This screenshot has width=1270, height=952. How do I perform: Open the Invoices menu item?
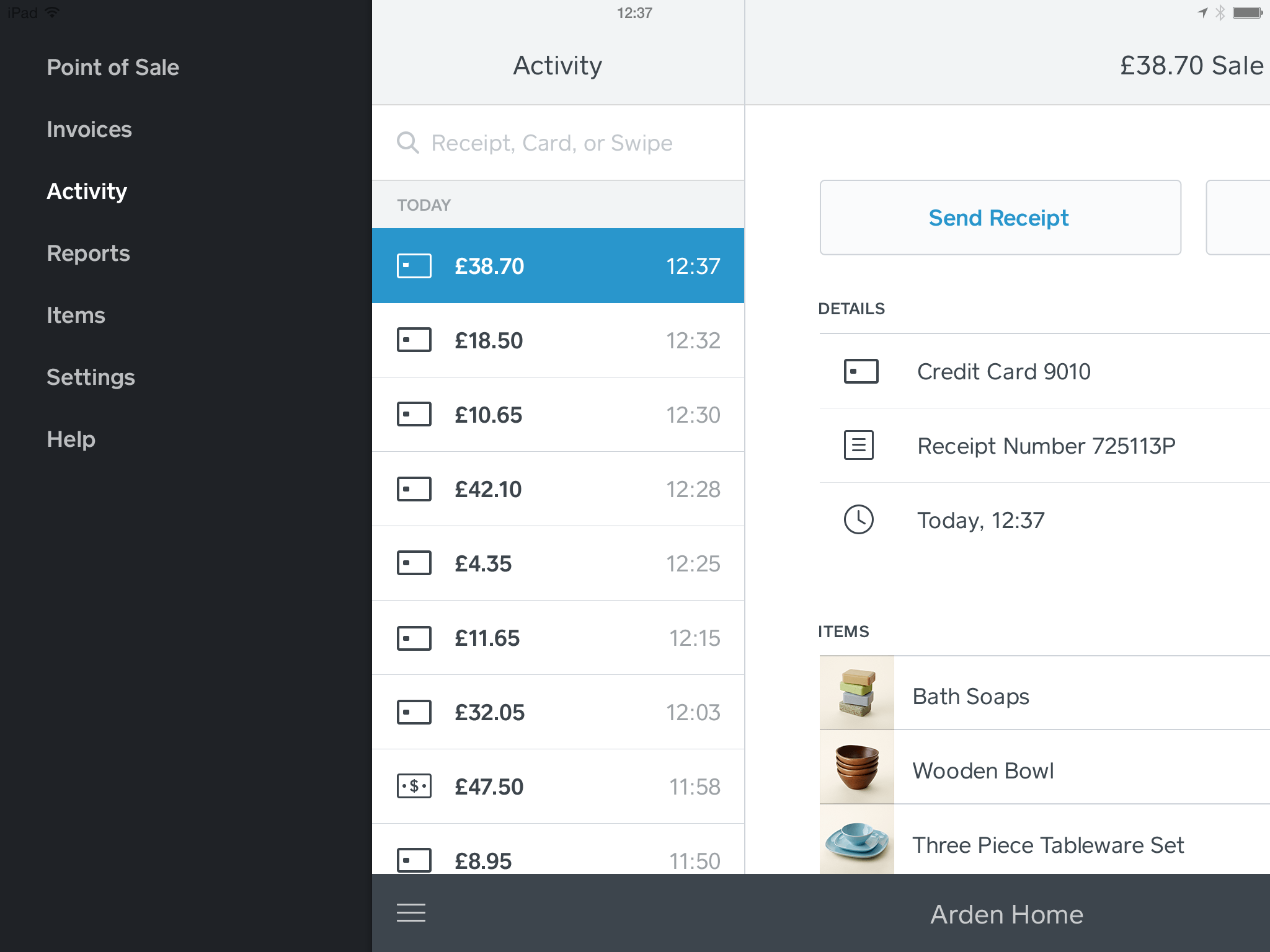pos(89,129)
